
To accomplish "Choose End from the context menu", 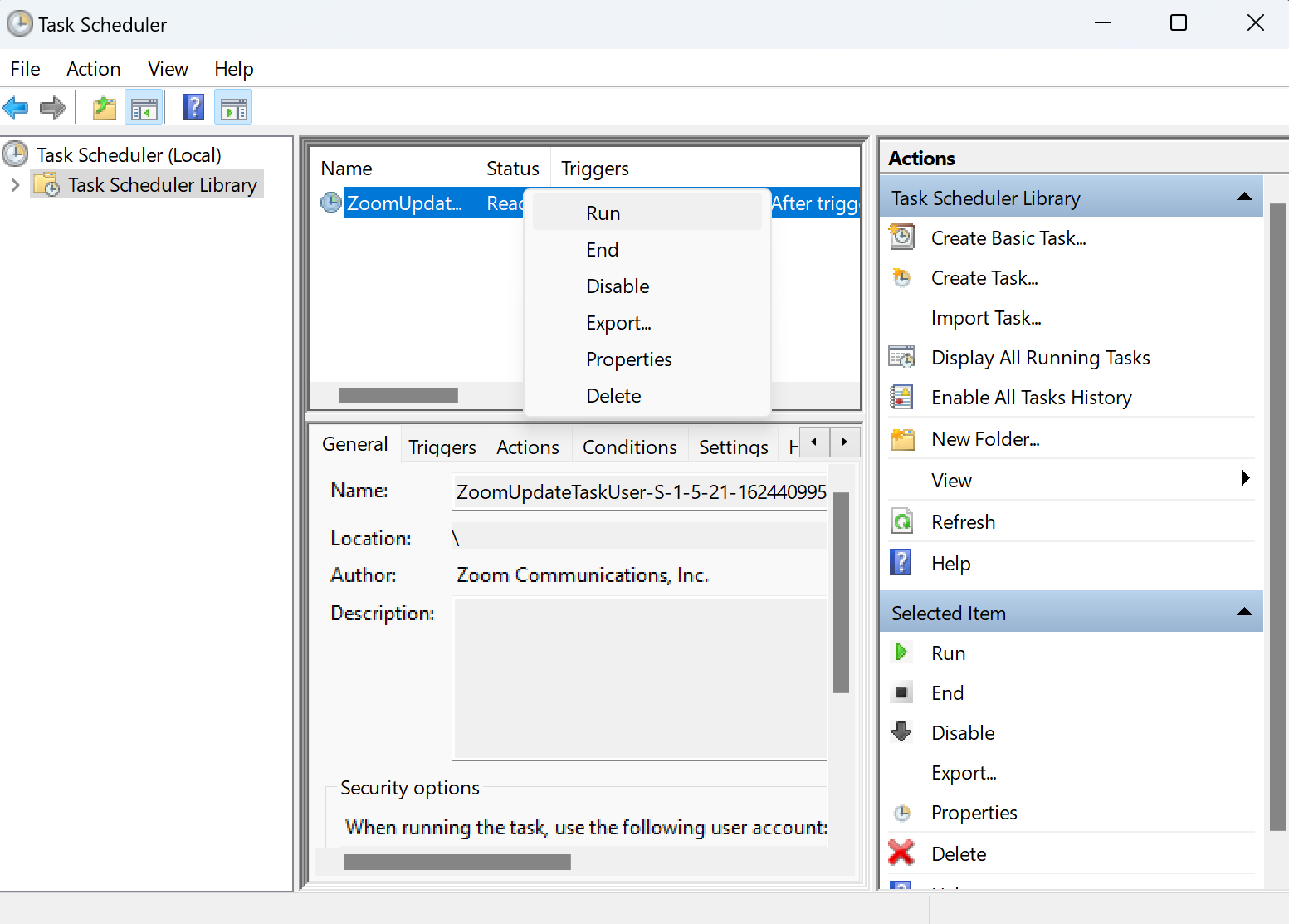I will click(647, 250).
